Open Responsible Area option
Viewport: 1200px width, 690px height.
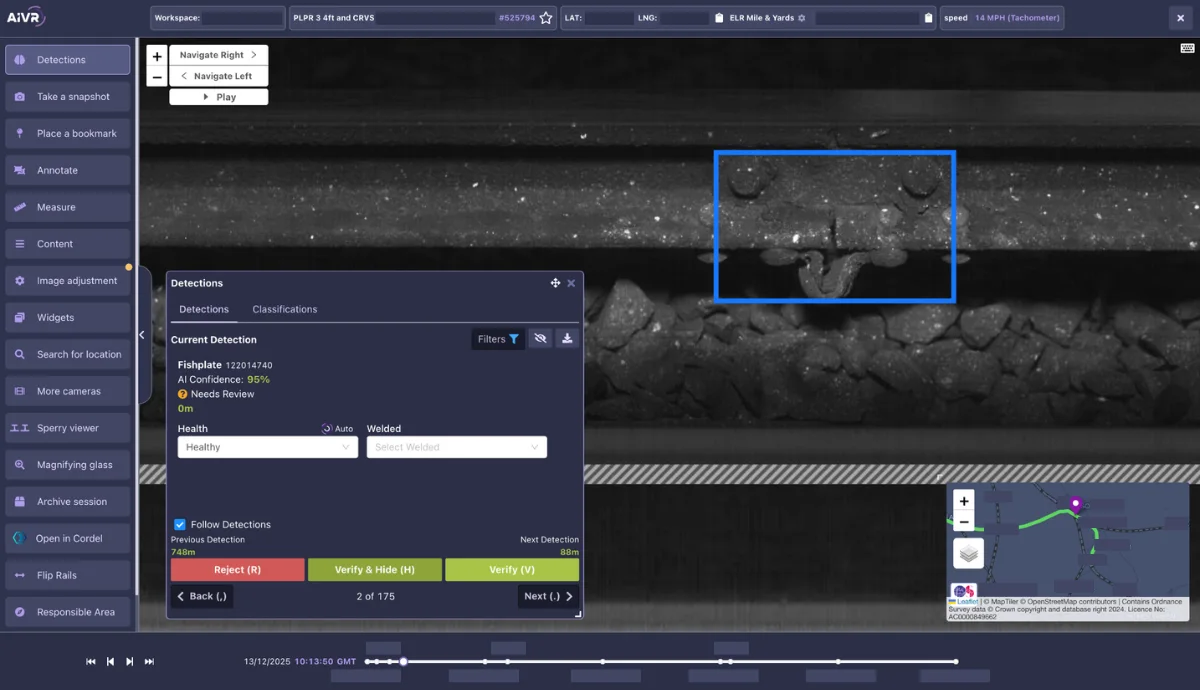point(68,612)
